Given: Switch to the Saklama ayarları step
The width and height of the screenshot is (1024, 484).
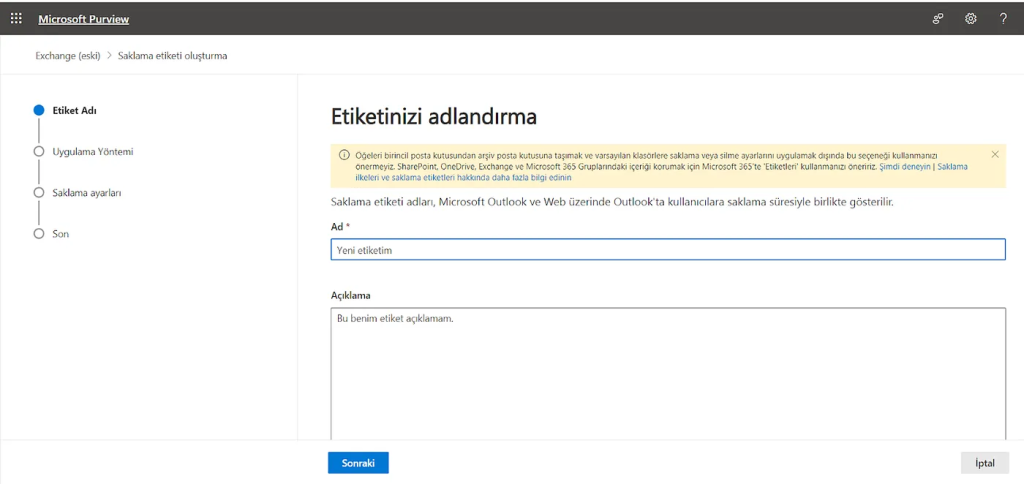Looking at the screenshot, I should click(x=86, y=192).
